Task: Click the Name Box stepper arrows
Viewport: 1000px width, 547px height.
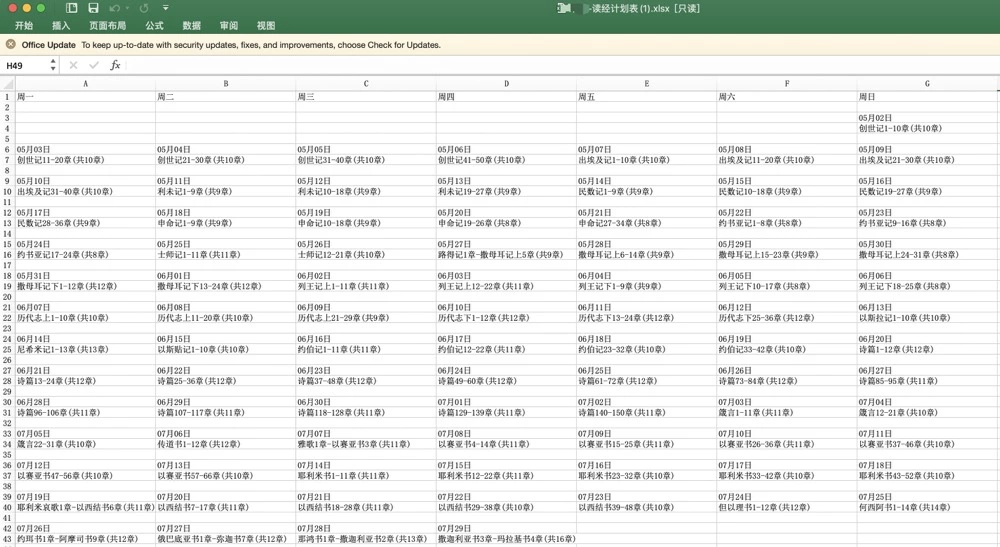Action: click(x=53, y=65)
